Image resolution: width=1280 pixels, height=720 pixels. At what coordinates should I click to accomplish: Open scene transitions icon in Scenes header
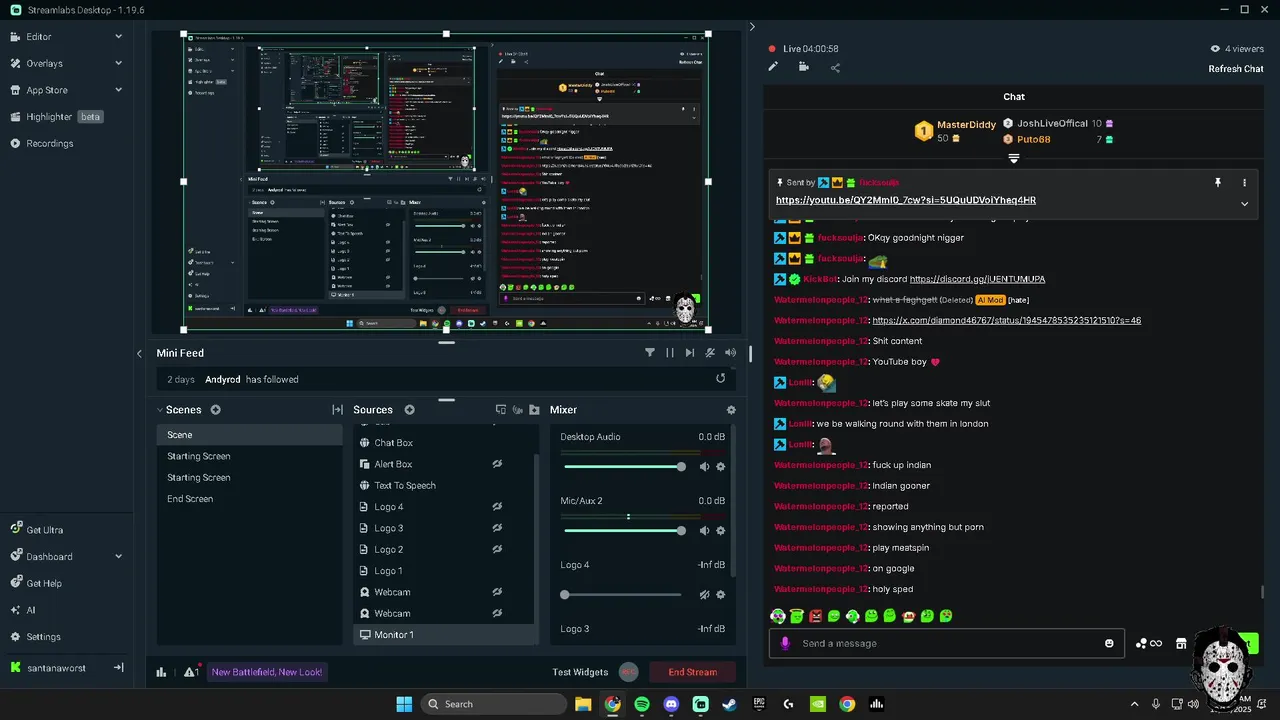[338, 410]
